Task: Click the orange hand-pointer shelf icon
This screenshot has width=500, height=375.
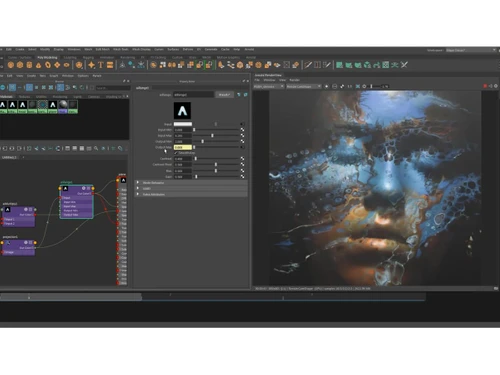Action: point(221,65)
